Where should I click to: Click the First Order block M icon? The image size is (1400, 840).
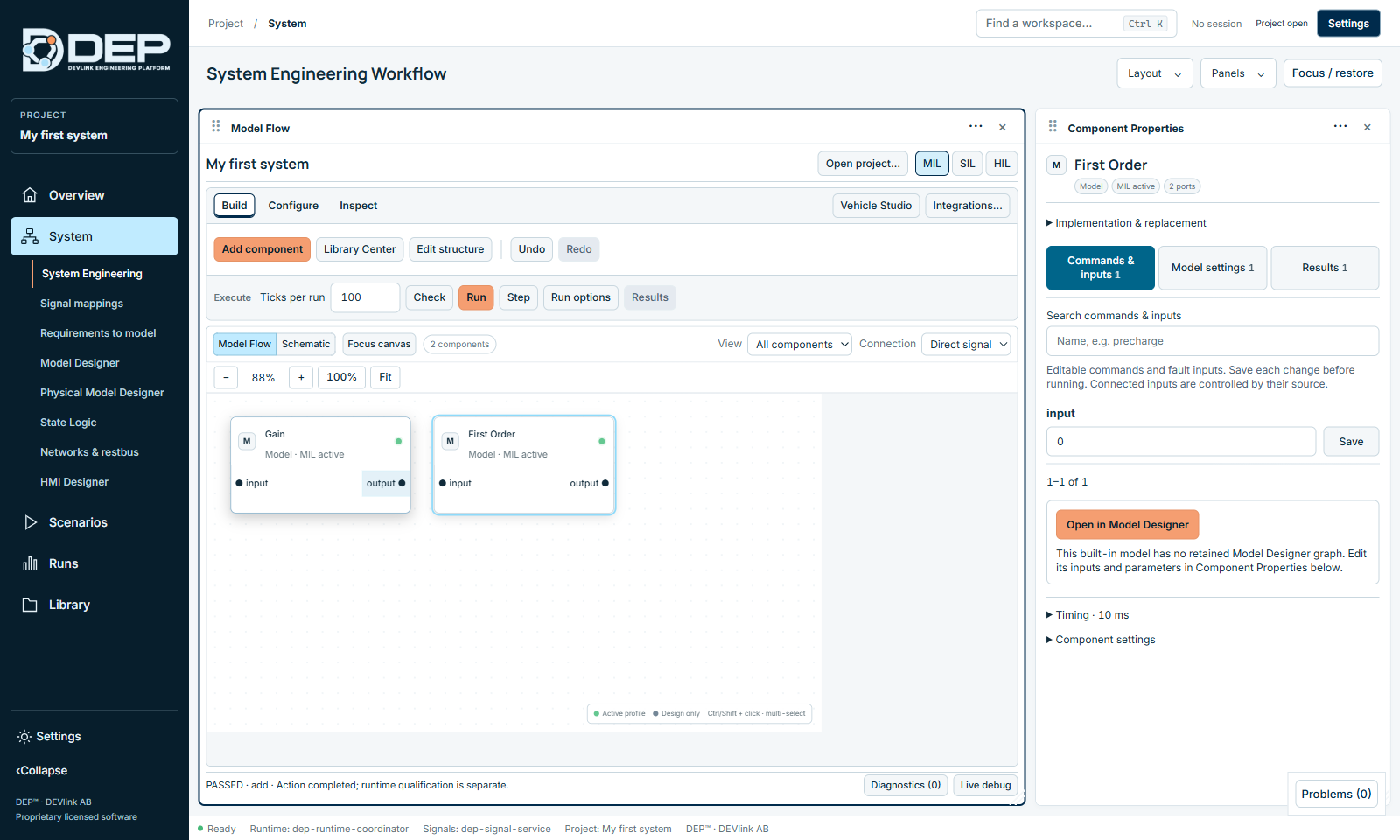pos(450,441)
